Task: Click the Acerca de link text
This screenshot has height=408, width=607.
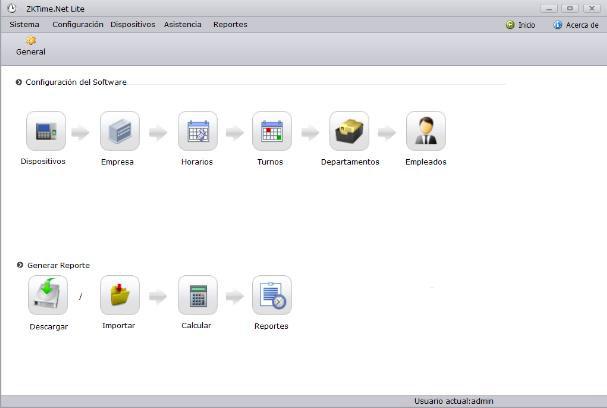Action: tap(582, 25)
